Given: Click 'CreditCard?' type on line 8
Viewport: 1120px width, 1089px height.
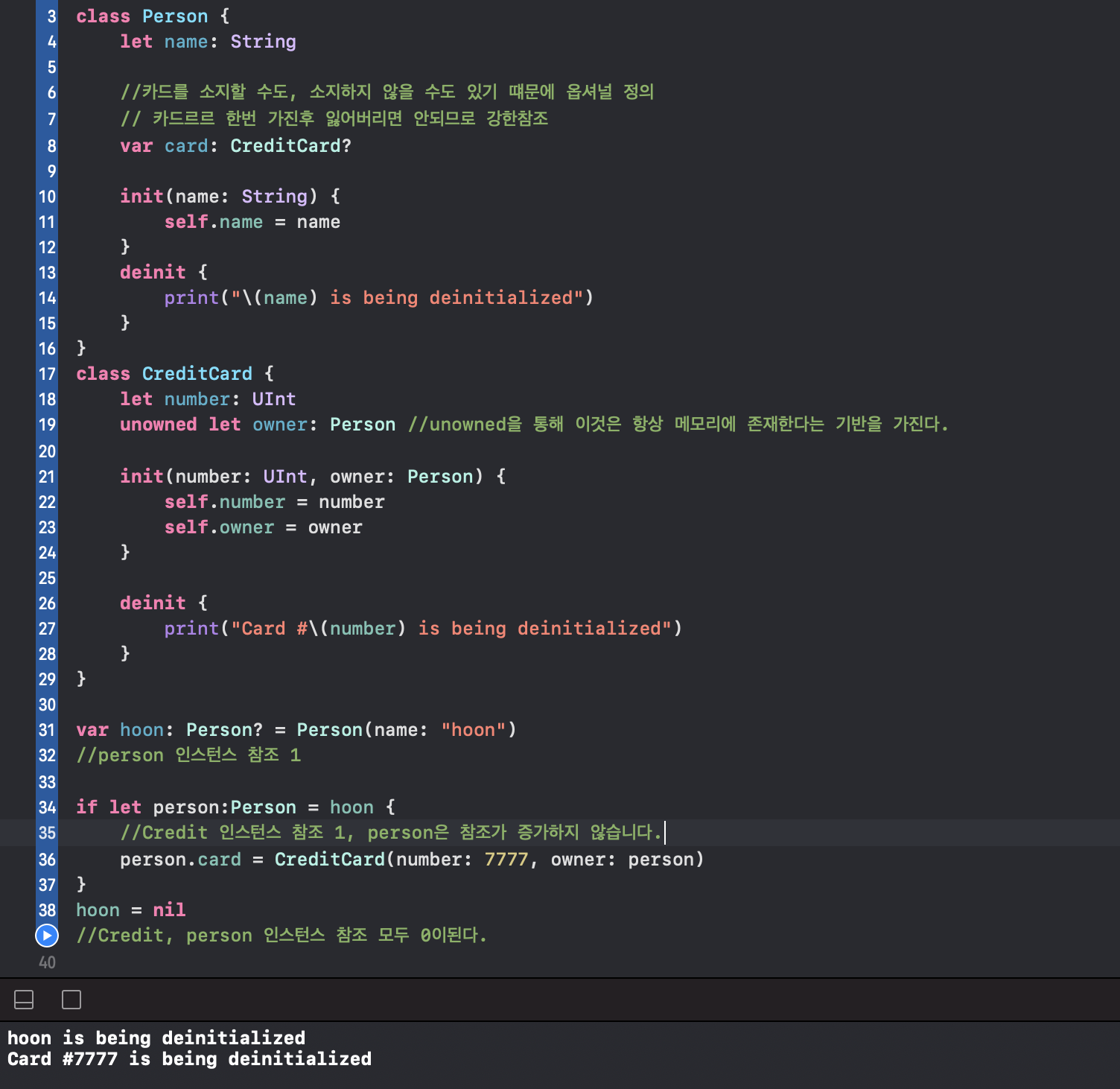Looking at the screenshot, I should [x=290, y=146].
